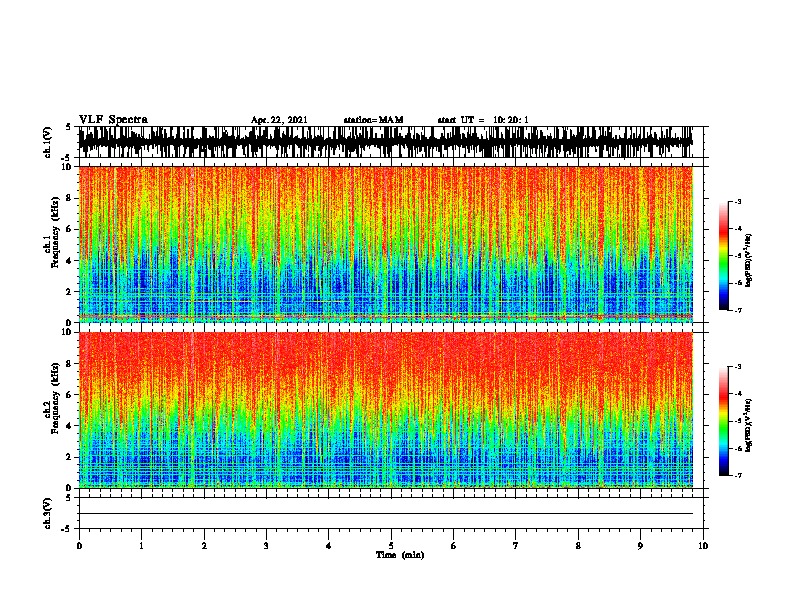Click the "Time (min)" axis label
Image resolution: width=792 pixels, height=612 pixels.
click(x=400, y=555)
